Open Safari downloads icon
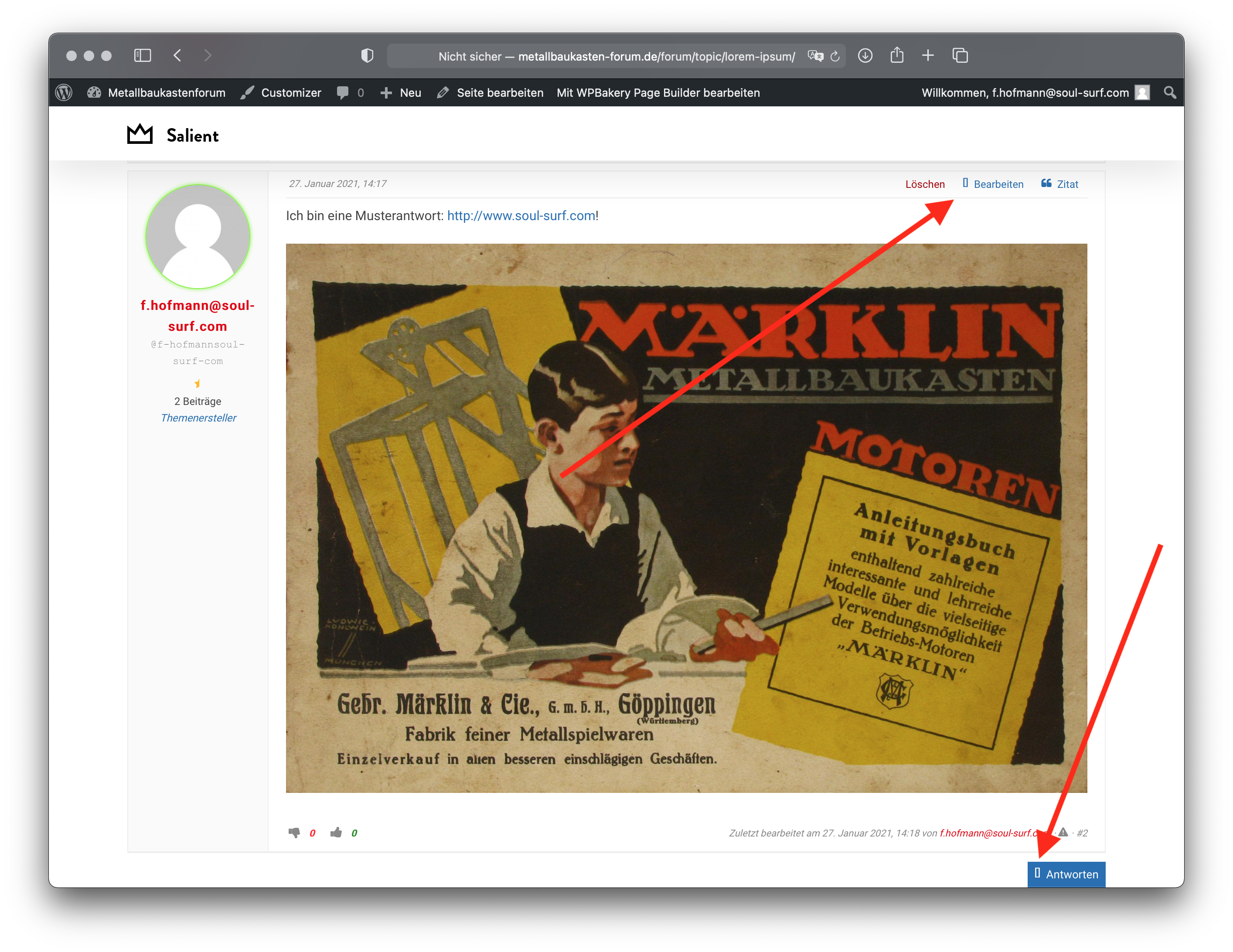The width and height of the screenshot is (1233, 952). [x=865, y=55]
